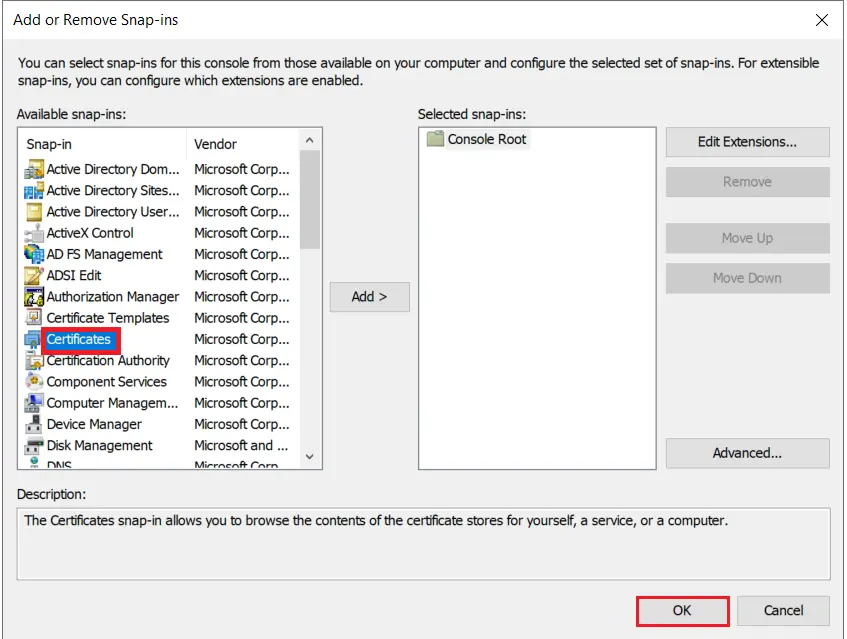The image size is (847, 639).
Task: Select the Certification Authority snap-in
Action: tap(108, 360)
